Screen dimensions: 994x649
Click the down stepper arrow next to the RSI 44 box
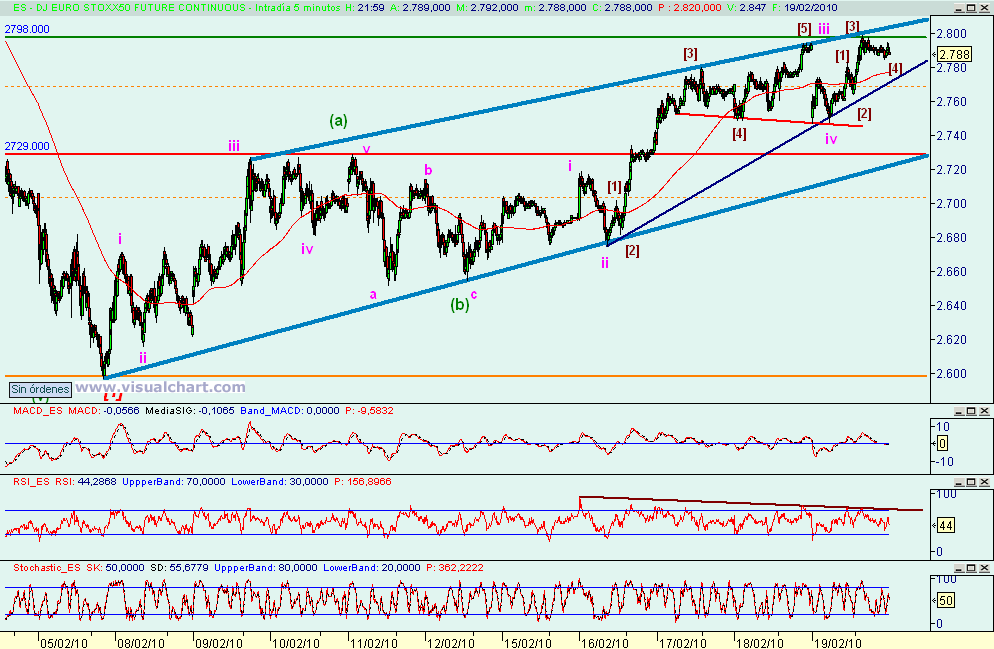coord(934,524)
